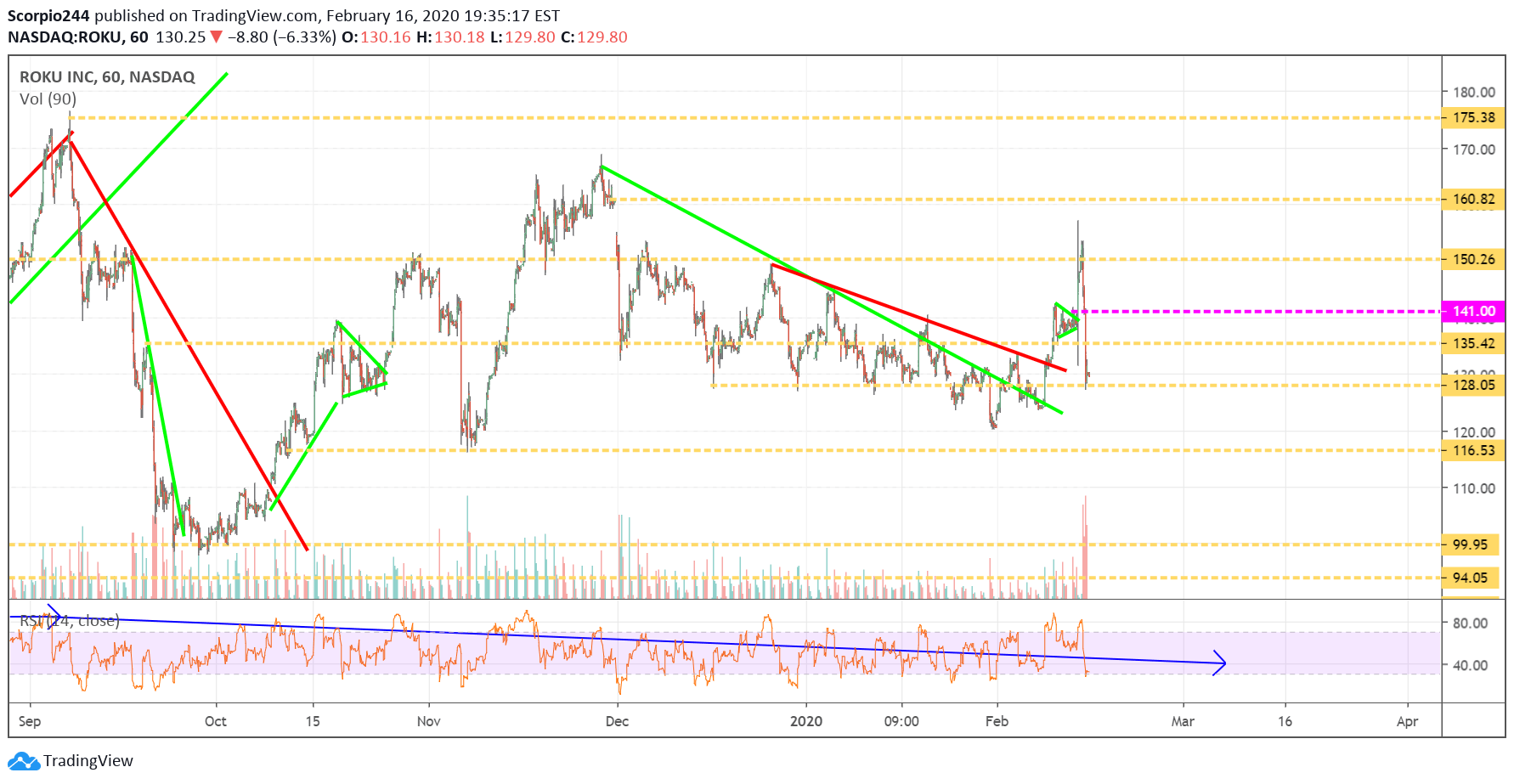Click the Sep date axis label
This screenshot has height=784, width=1514.
tap(30, 721)
